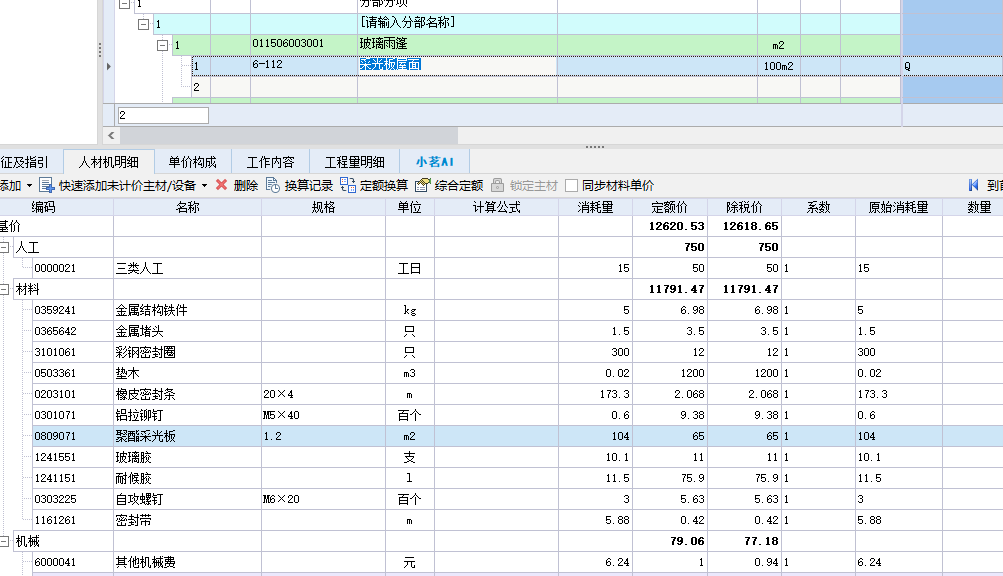Click the 删除 label button
Screen dimensions: 1003x576
pyautogui.click(x=246, y=186)
